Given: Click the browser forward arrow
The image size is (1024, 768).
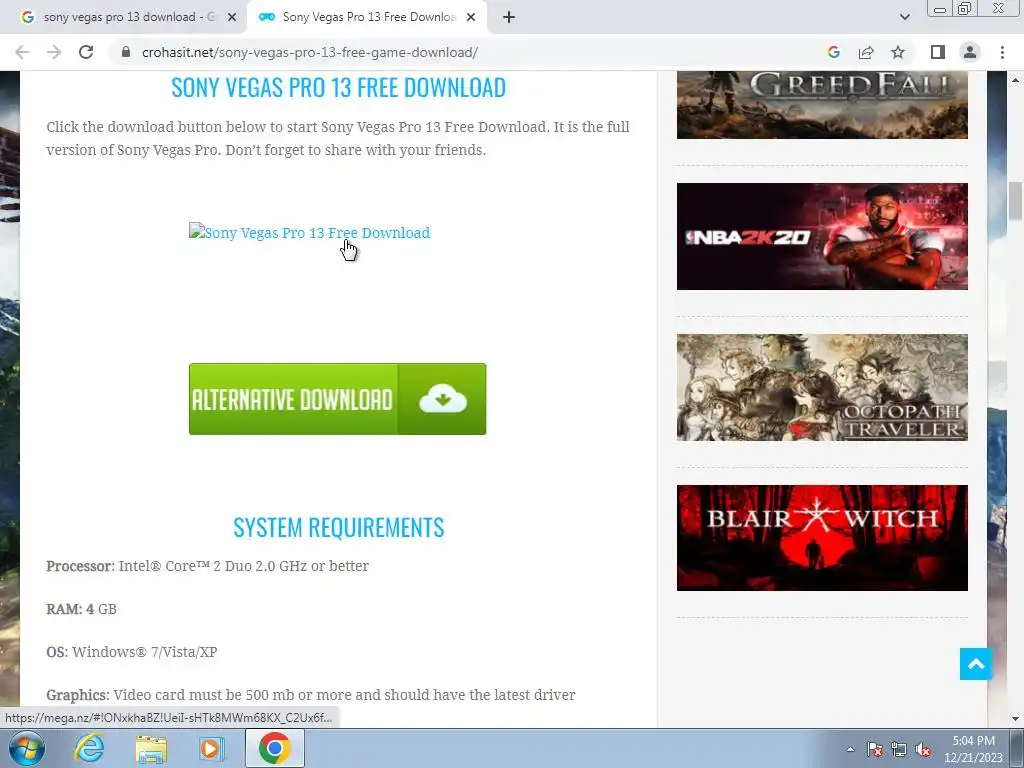Looking at the screenshot, I should [x=54, y=52].
